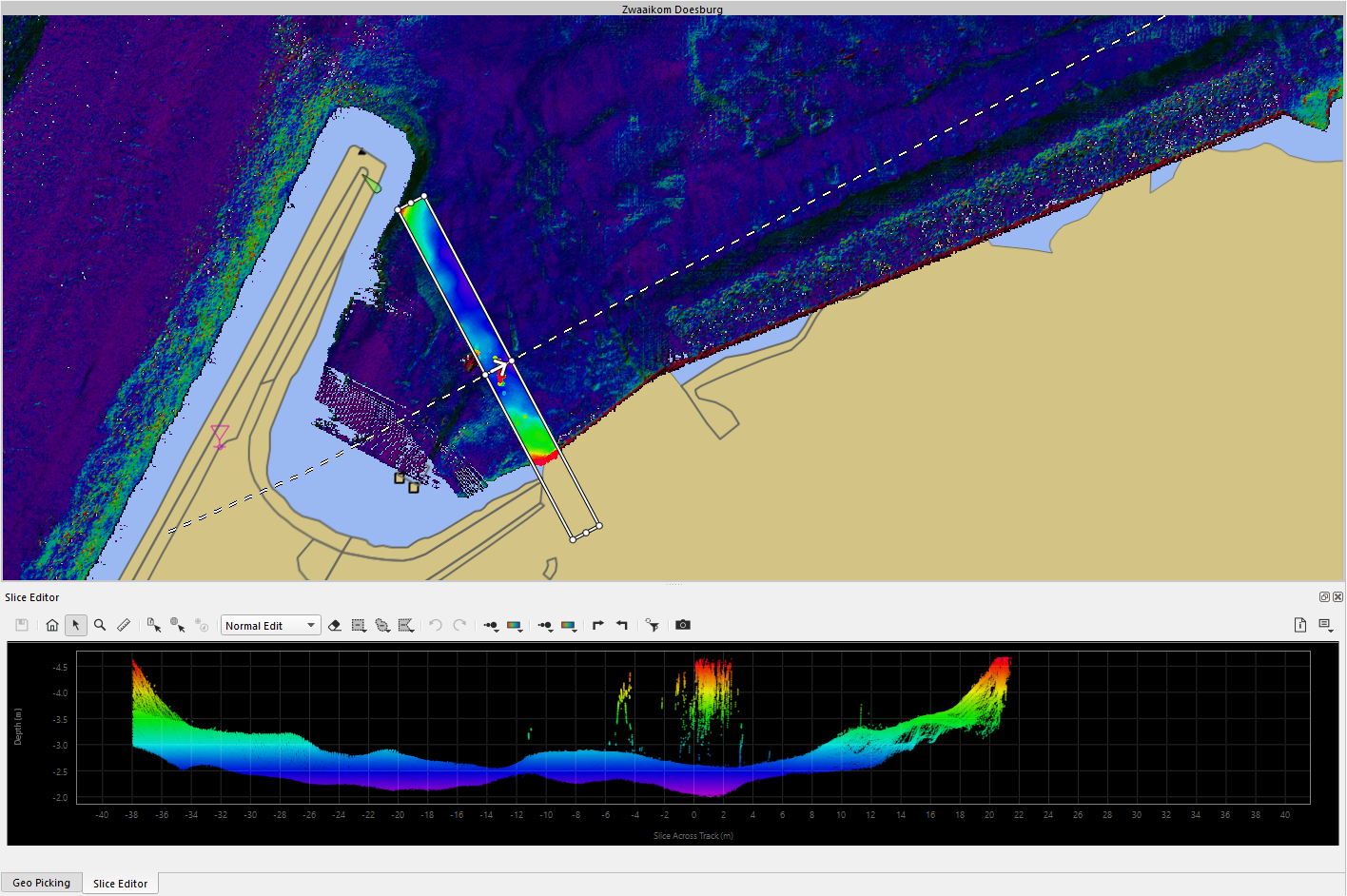Click the rotate slice right arrow icon
Screen dimensions: 1347x896
tap(598, 625)
